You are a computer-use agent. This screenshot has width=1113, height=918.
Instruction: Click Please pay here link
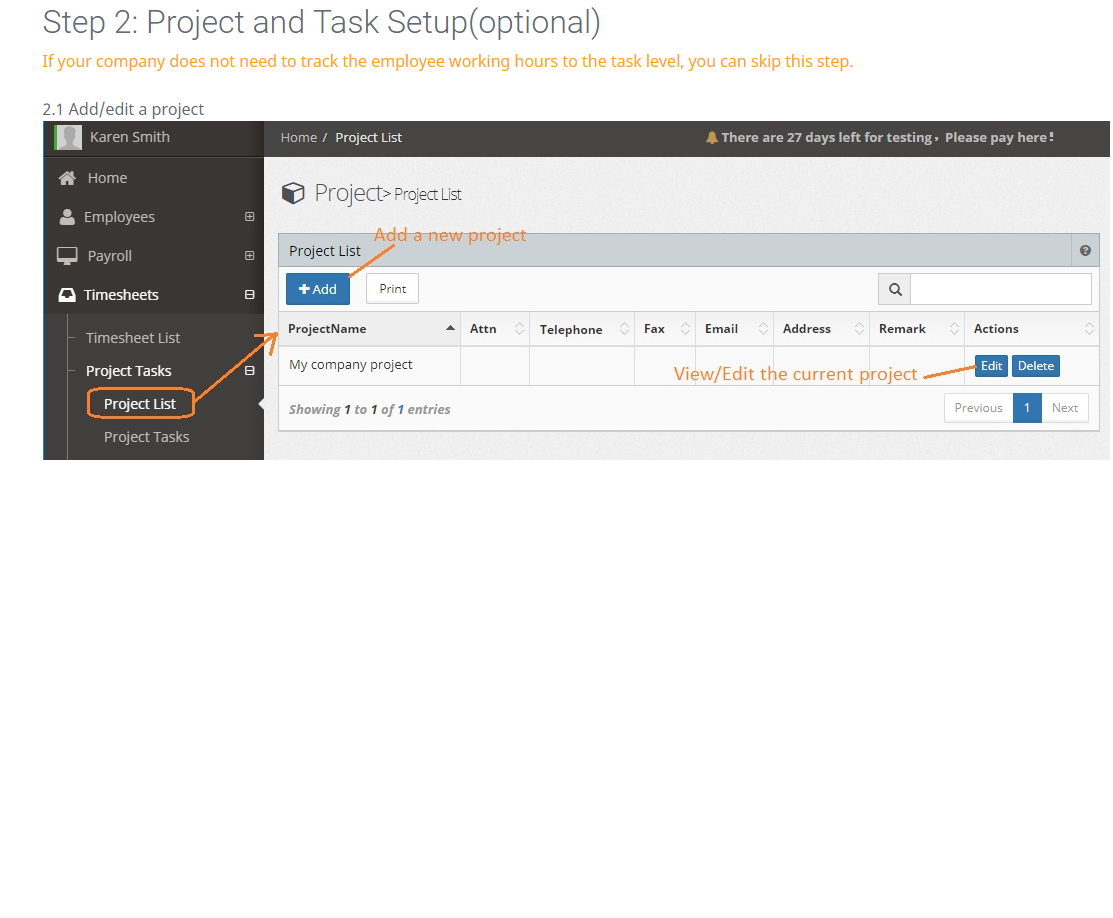[999, 138]
